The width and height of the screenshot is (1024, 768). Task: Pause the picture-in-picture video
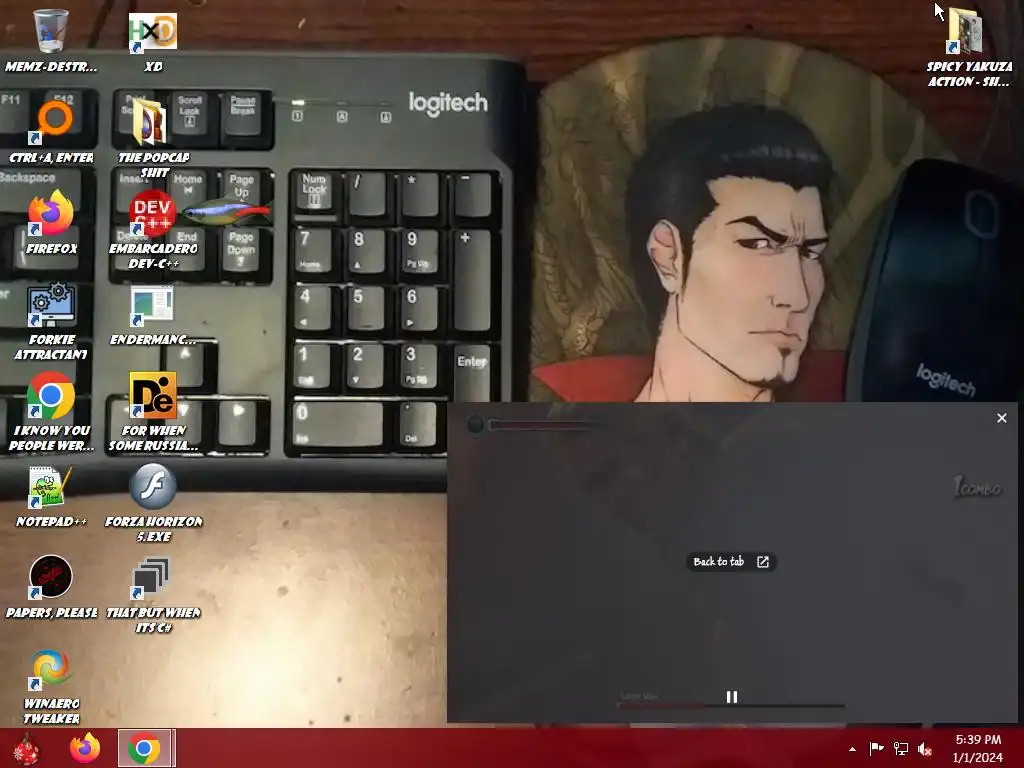tap(731, 697)
